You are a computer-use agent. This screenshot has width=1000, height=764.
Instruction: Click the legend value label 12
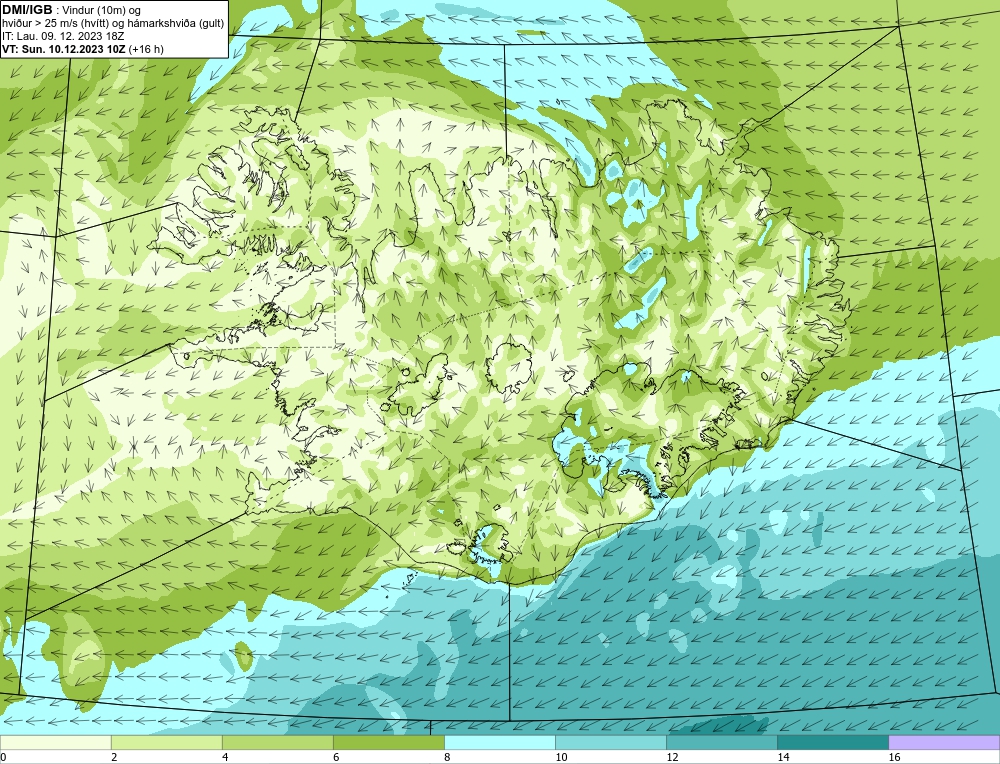[672, 757]
